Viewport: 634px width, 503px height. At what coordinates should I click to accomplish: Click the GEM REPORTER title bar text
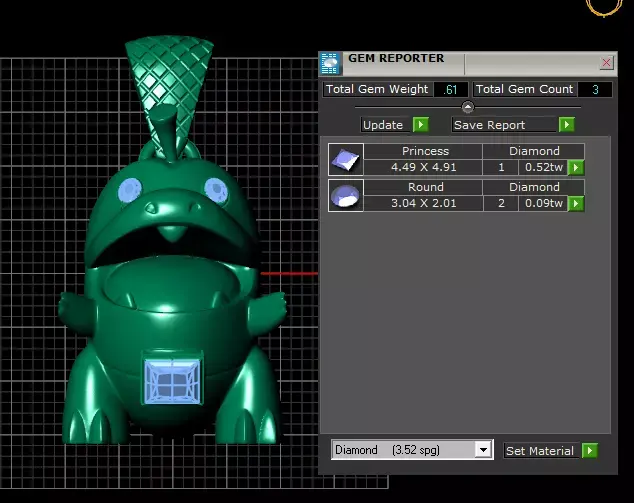click(396, 58)
